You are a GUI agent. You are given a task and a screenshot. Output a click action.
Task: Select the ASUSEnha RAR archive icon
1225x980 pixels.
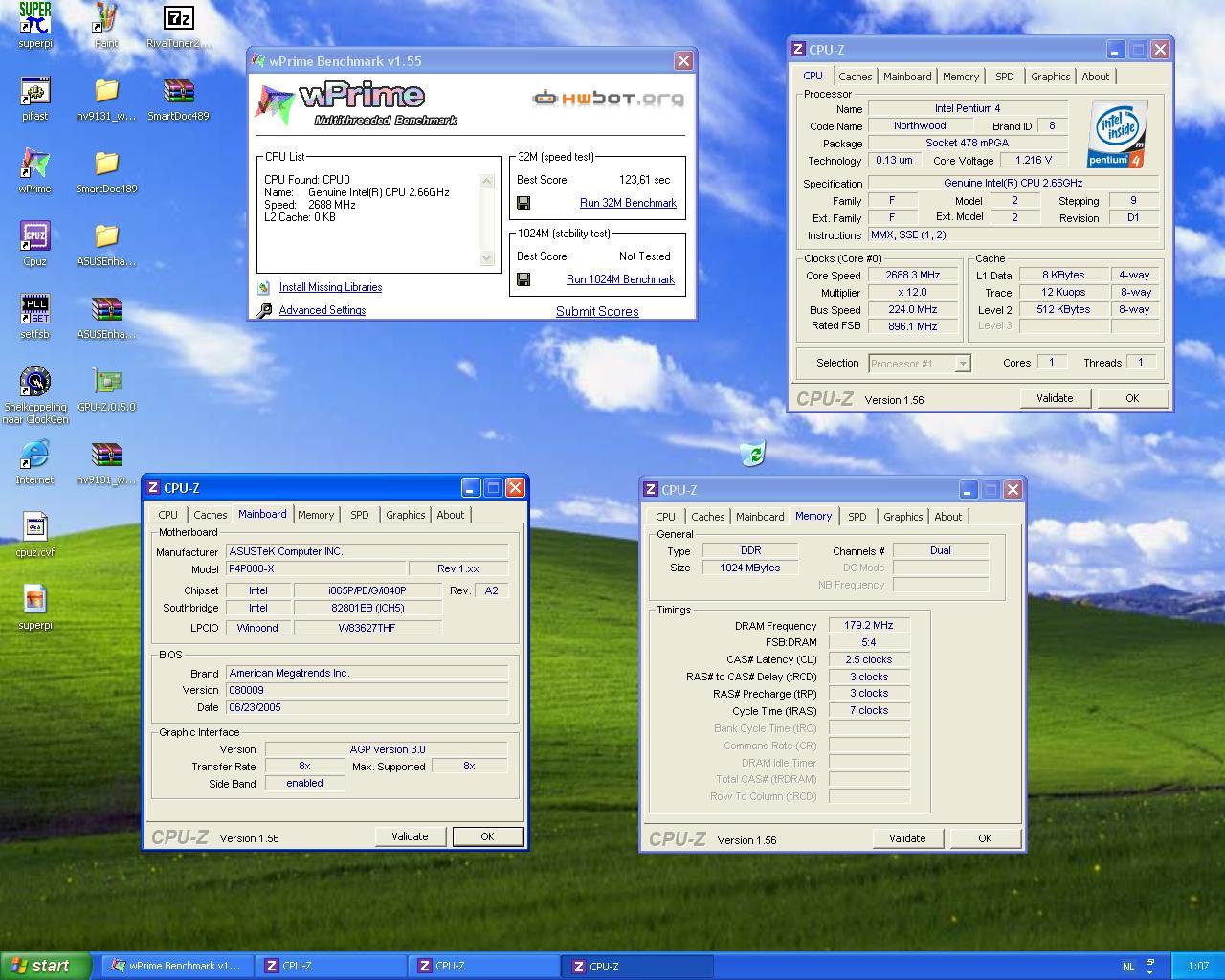pos(106,309)
